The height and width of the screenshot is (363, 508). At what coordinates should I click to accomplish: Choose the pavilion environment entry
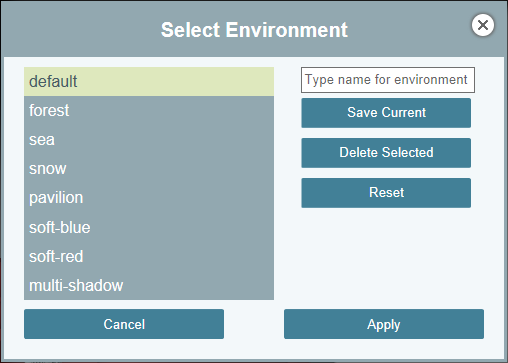click(x=149, y=198)
